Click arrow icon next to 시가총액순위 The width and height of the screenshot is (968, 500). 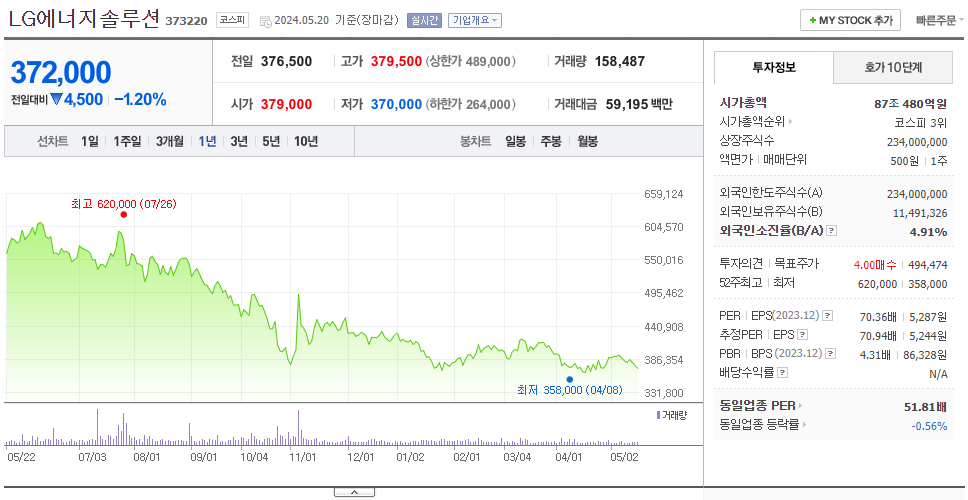coord(790,122)
